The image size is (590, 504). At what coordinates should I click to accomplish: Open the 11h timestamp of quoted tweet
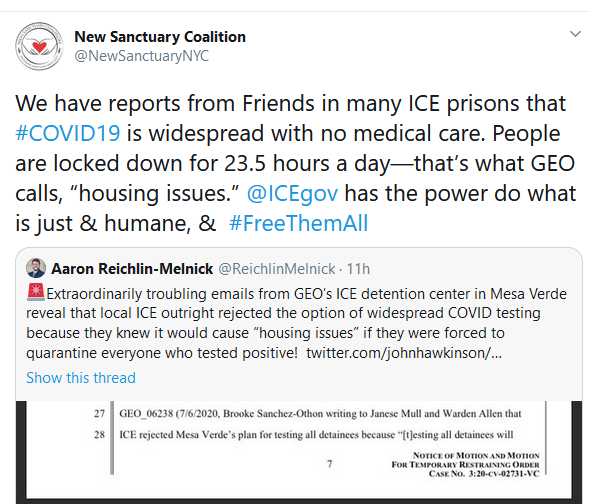[x=358, y=269]
